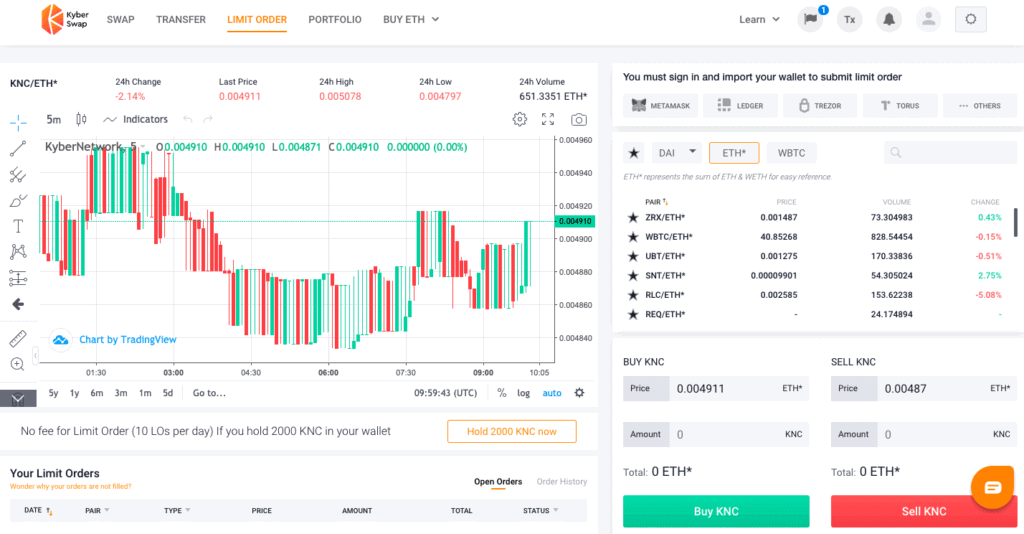Take a chart snapshot with camera icon

pos(579,119)
